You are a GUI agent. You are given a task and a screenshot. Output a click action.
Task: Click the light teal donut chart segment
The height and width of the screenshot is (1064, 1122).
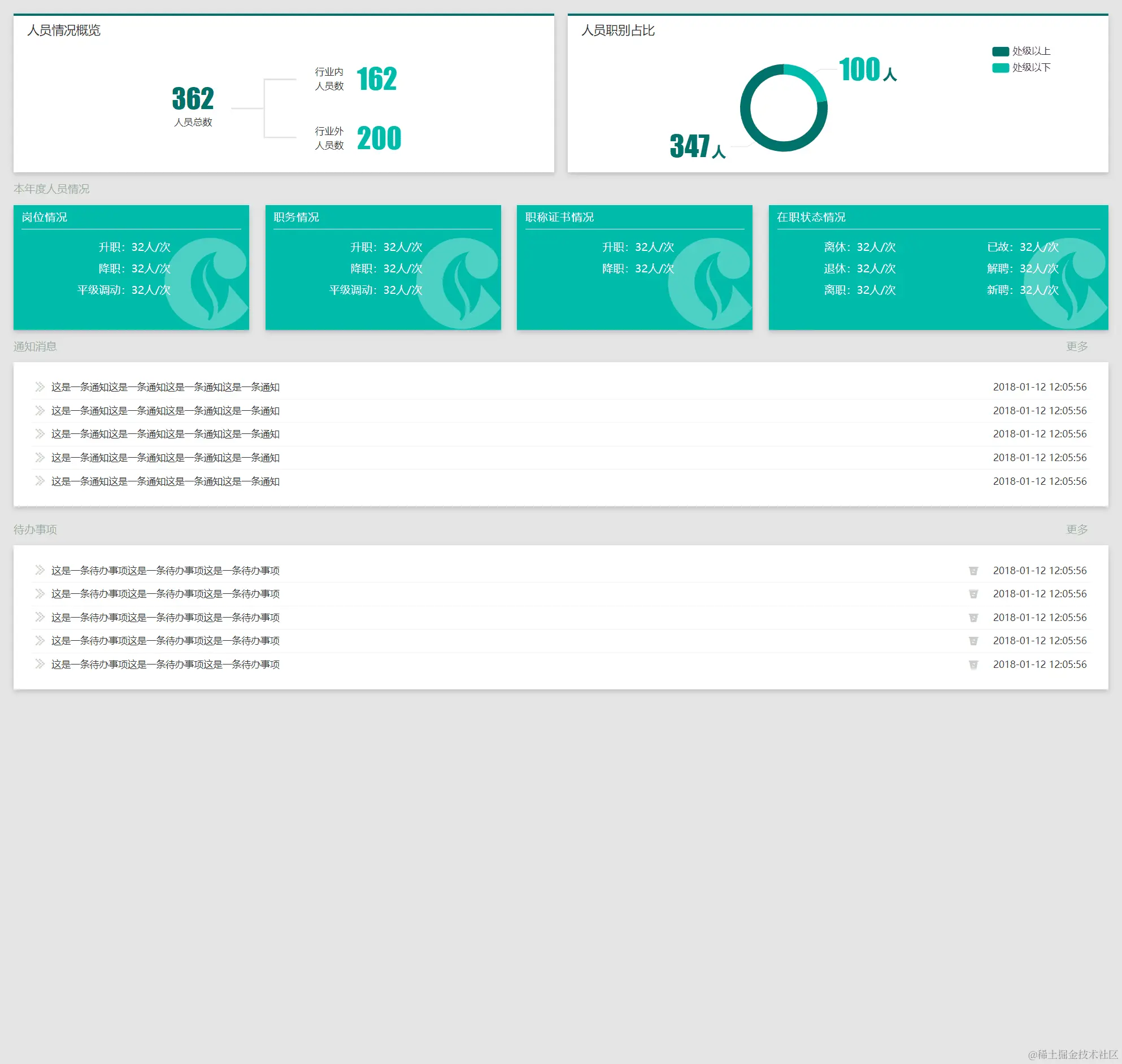810,80
